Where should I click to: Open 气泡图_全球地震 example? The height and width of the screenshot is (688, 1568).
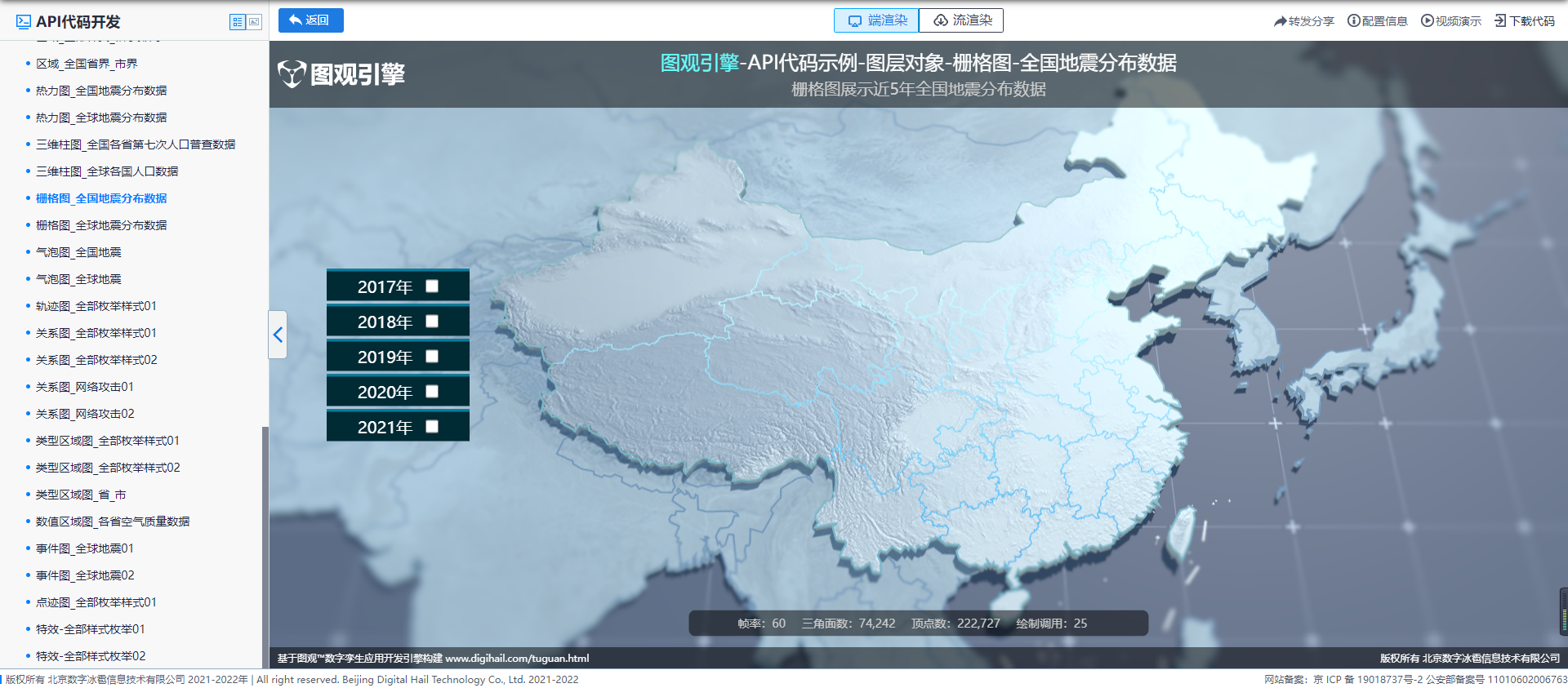pyautogui.click(x=78, y=279)
